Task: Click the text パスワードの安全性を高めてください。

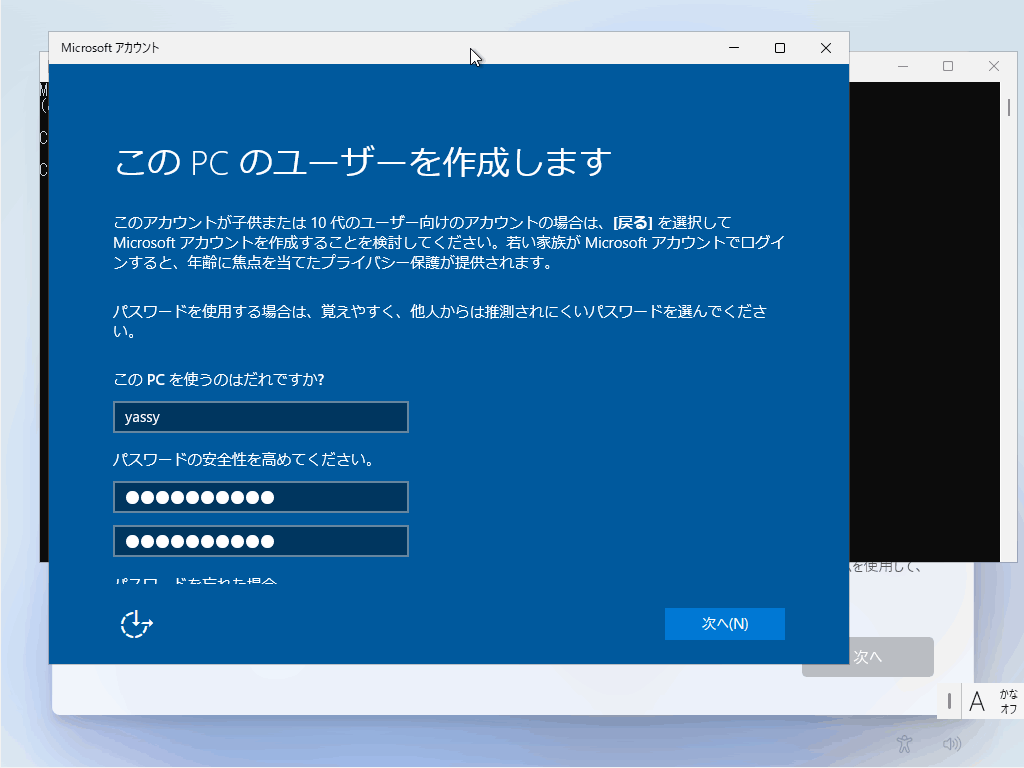Action: [244, 460]
